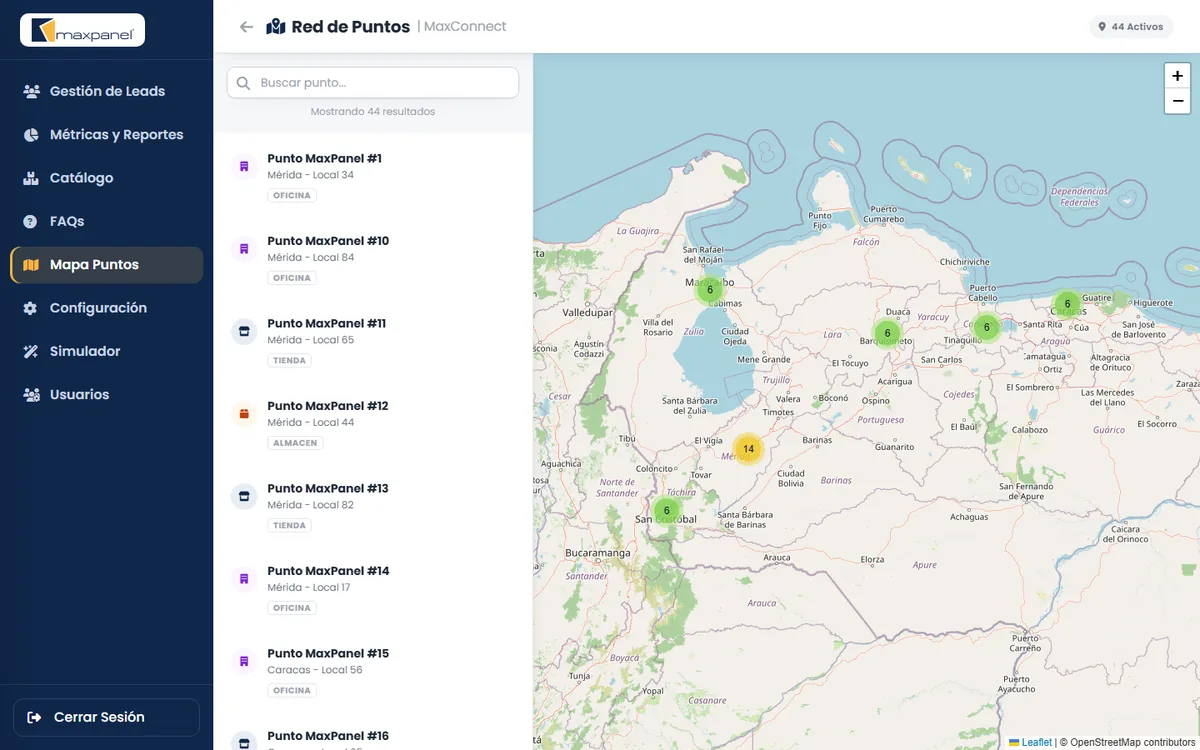This screenshot has width=1200, height=750.
Task: Select Punto MaxPanel #15 entry
Action: click(373, 671)
